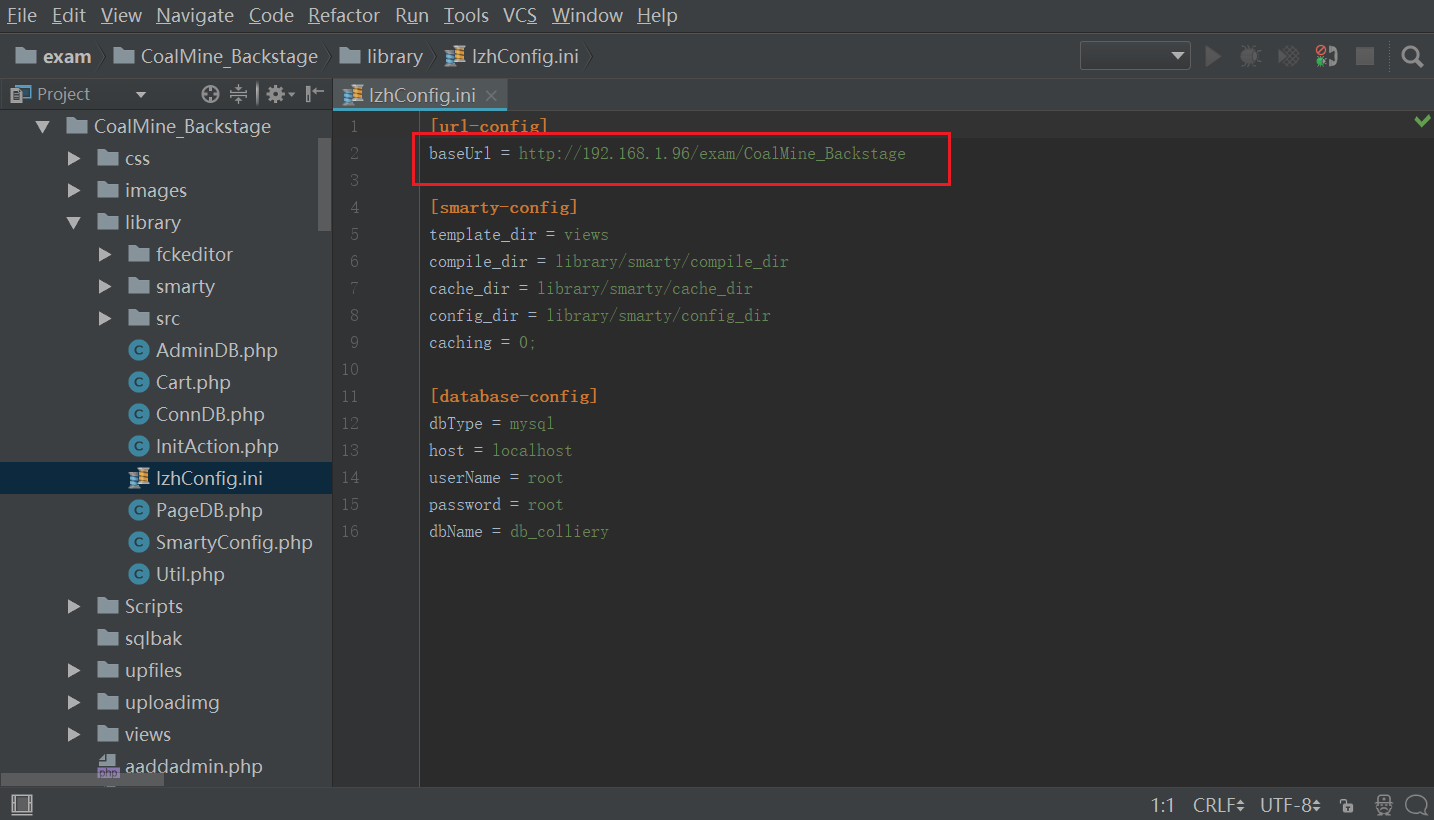Viewport: 1434px width, 820px height.
Task: Click the Run with Coverage icon
Action: [x=1289, y=56]
